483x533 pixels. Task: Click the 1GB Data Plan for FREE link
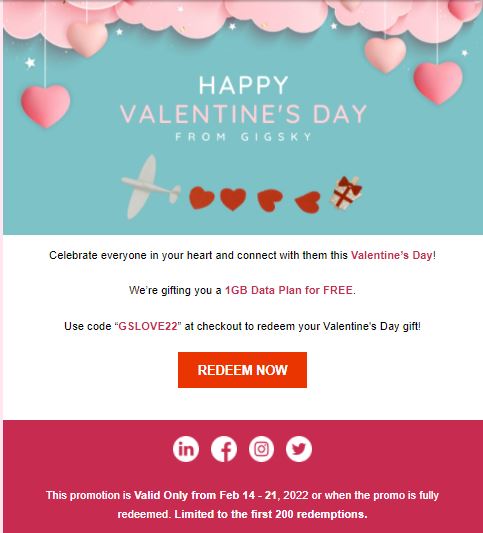click(x=289, y=290)
